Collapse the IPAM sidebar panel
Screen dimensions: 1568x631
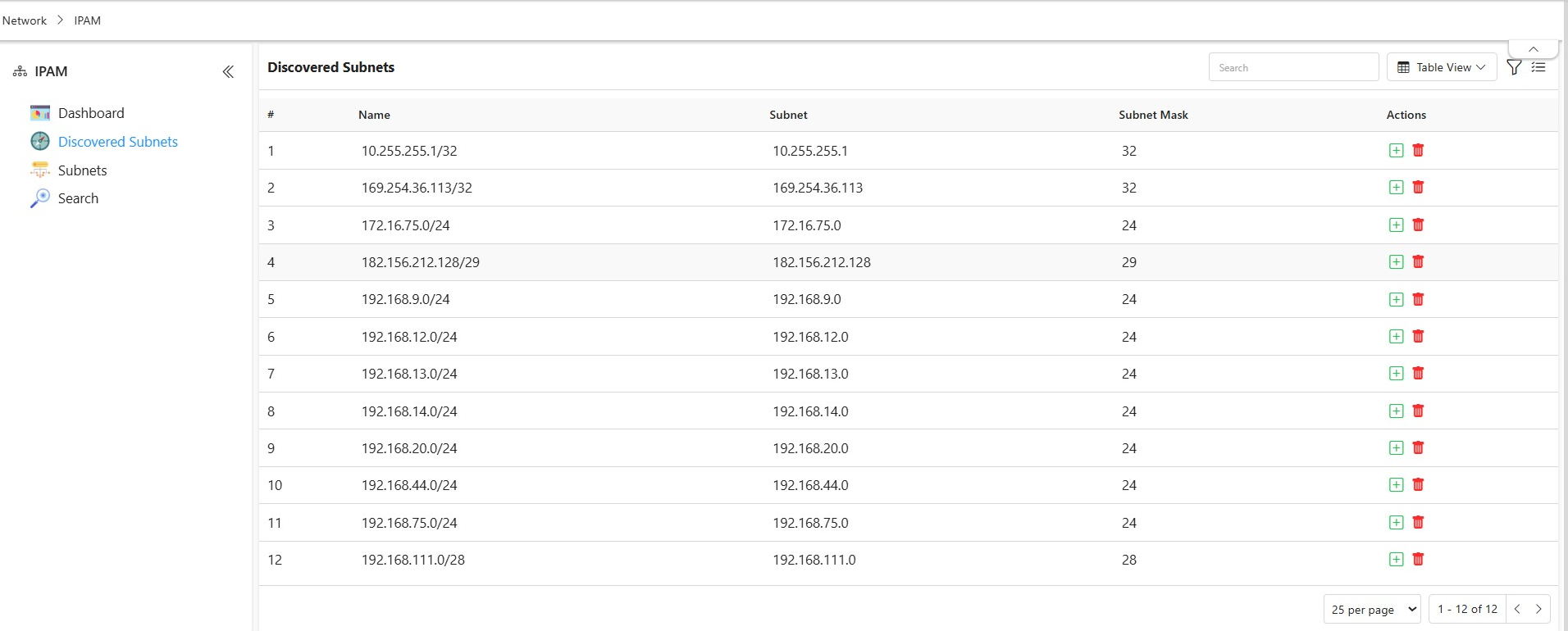(228, 72)
